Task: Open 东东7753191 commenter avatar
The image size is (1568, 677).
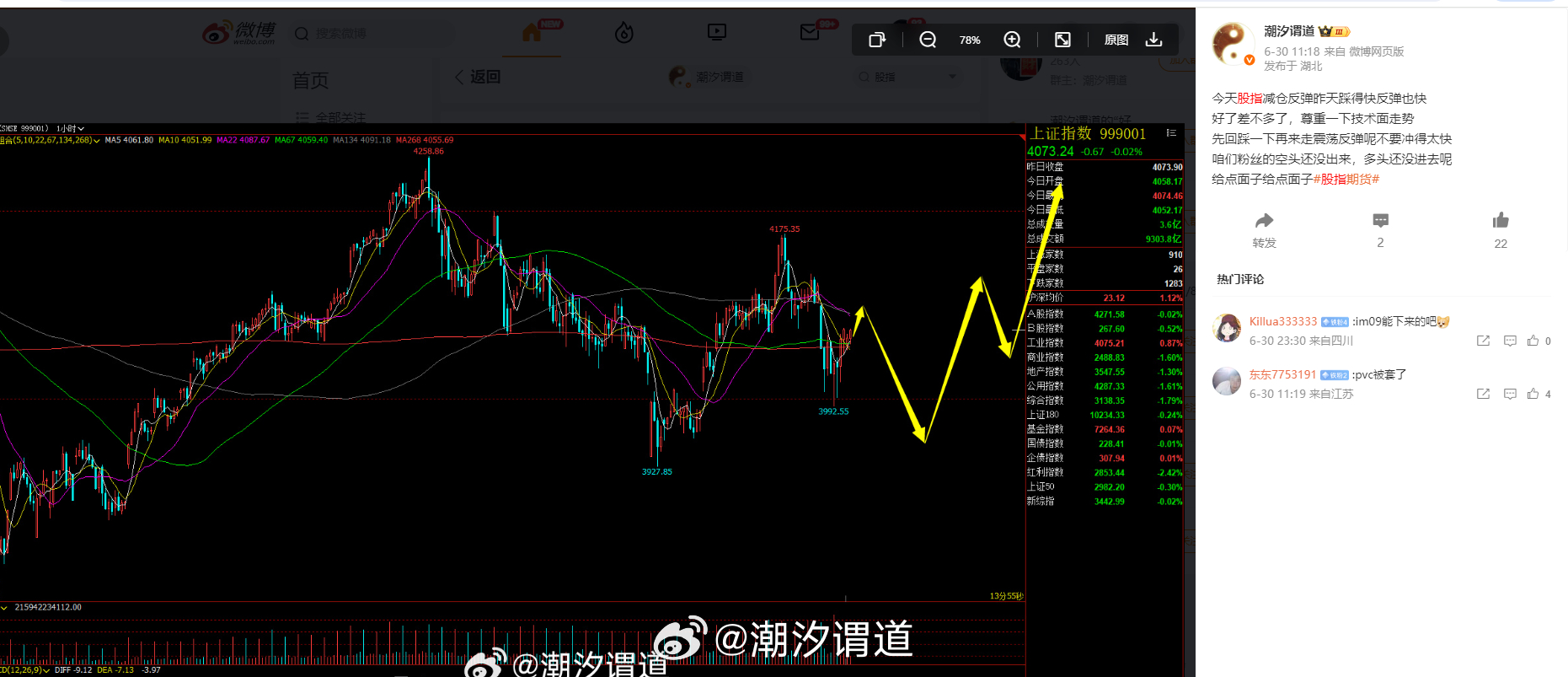Action: [x=1227, y=381]
